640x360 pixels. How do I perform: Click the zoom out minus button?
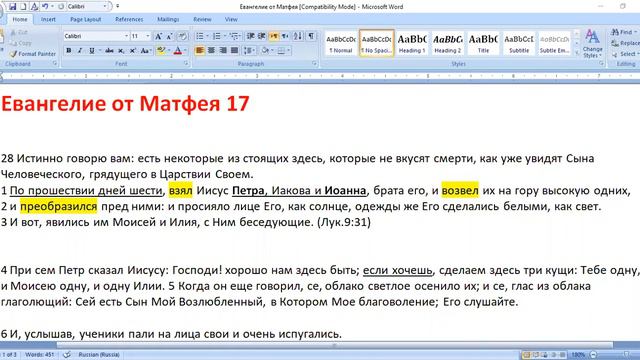click(593, 355)
